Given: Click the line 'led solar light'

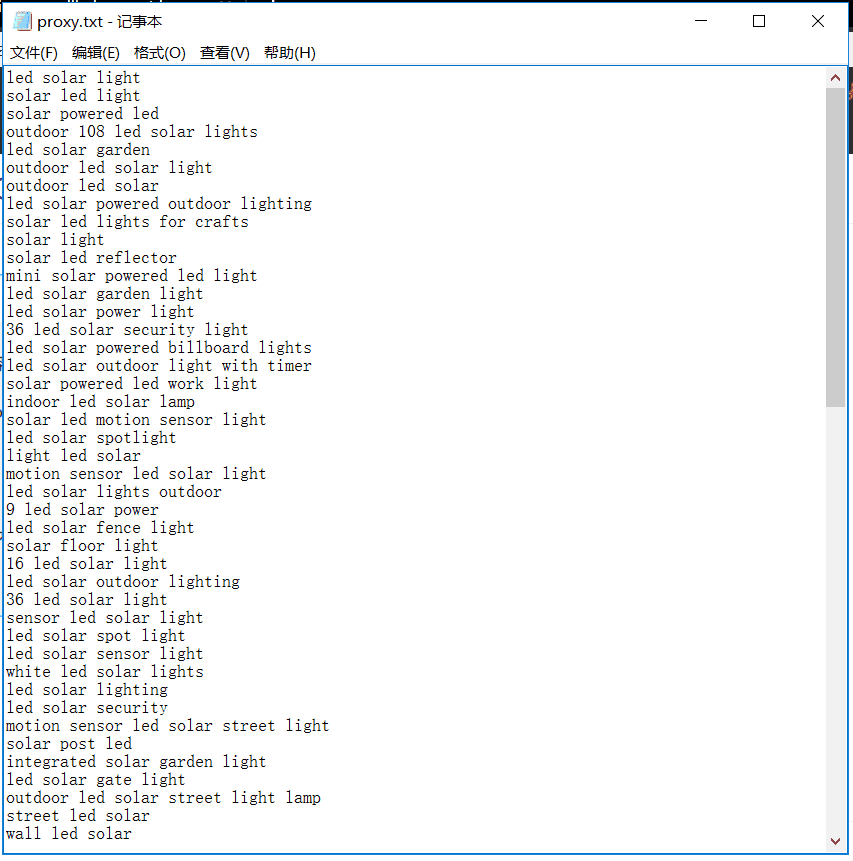Looking at the screenshot, I should tap(73, 78).
